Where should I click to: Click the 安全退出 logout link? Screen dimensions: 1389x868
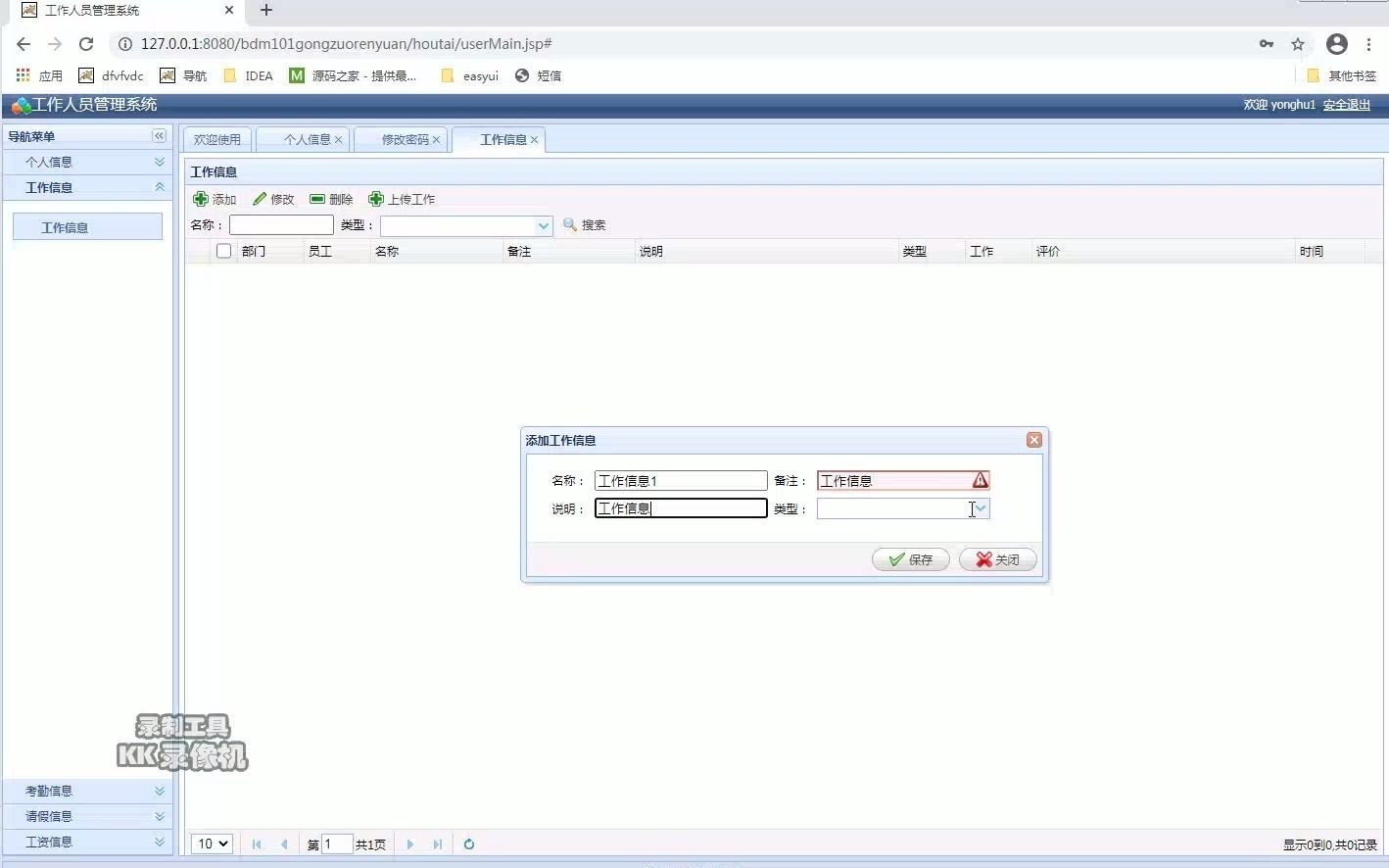point(1347,105)
